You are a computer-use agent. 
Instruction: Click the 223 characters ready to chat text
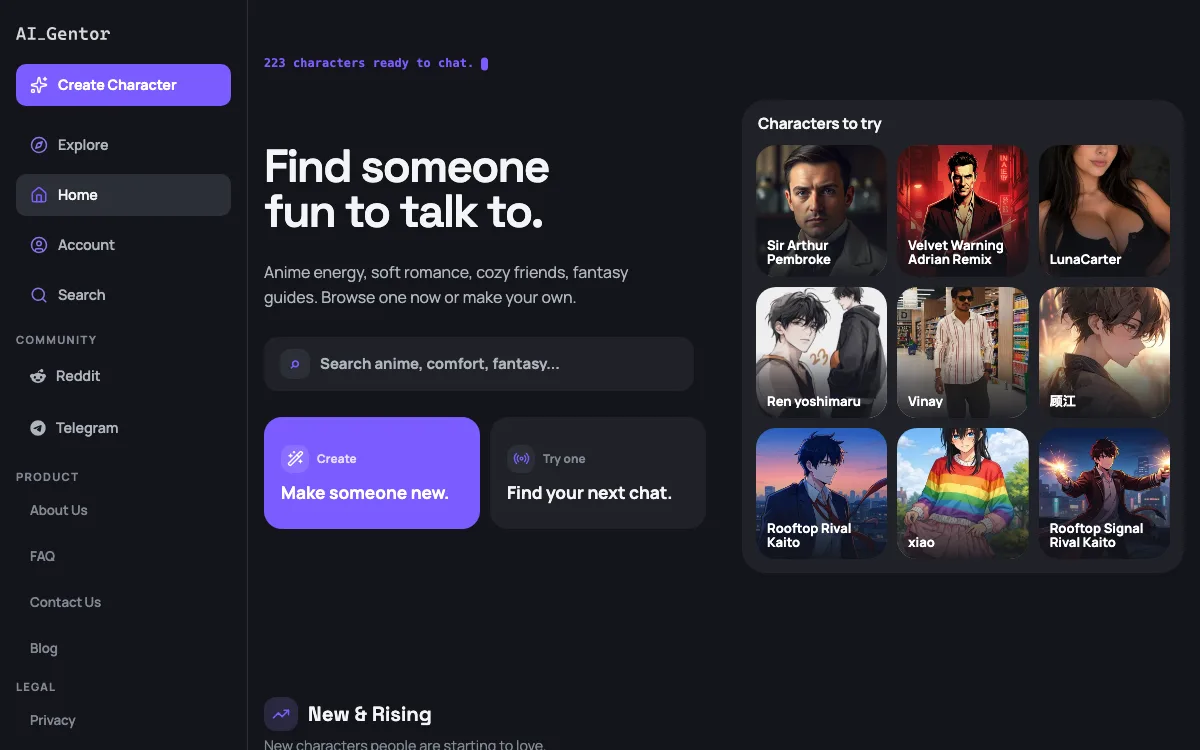tap(369, 63)
